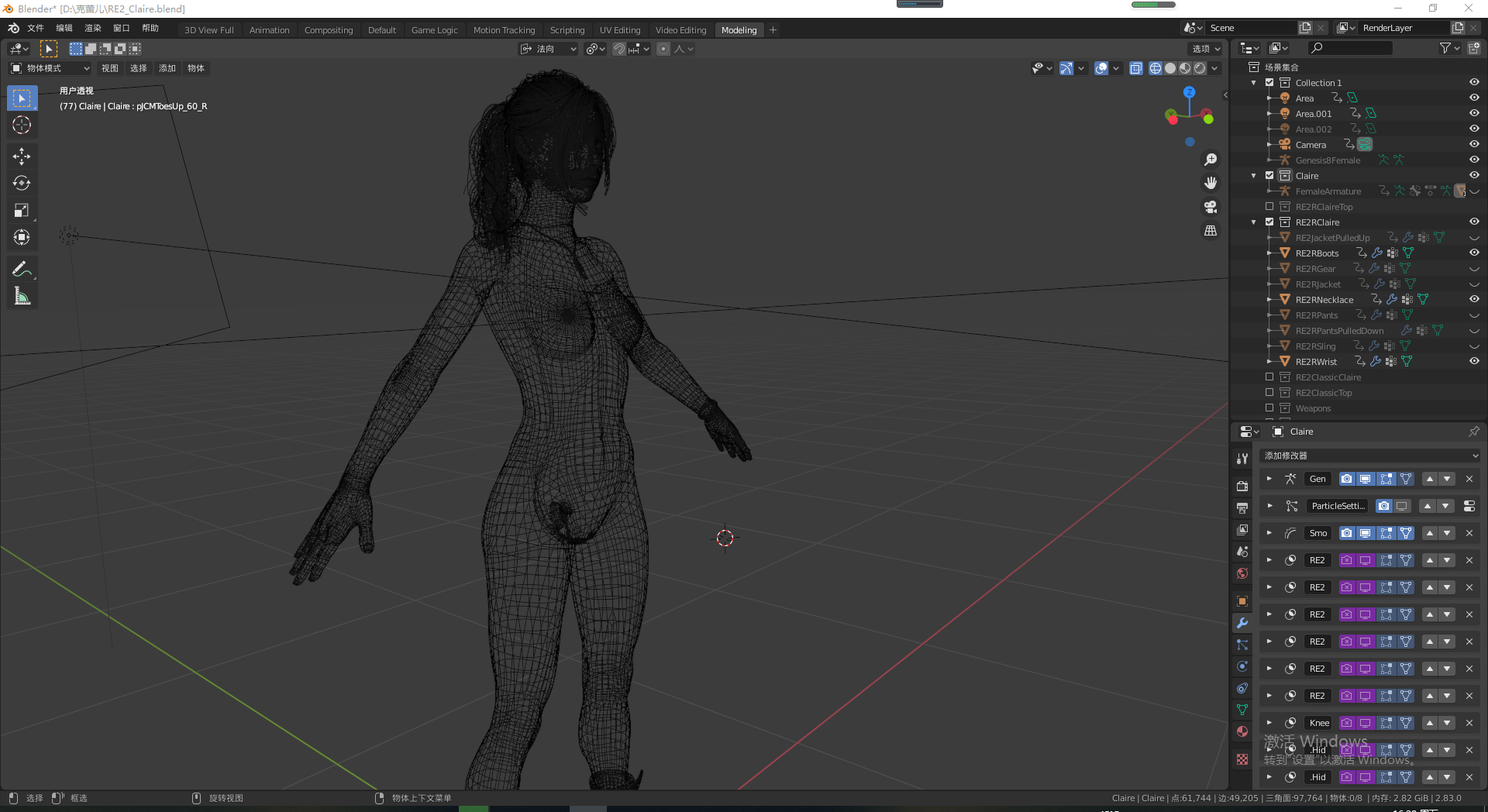
Task: Open Object properties tab
Action: 1242,601
